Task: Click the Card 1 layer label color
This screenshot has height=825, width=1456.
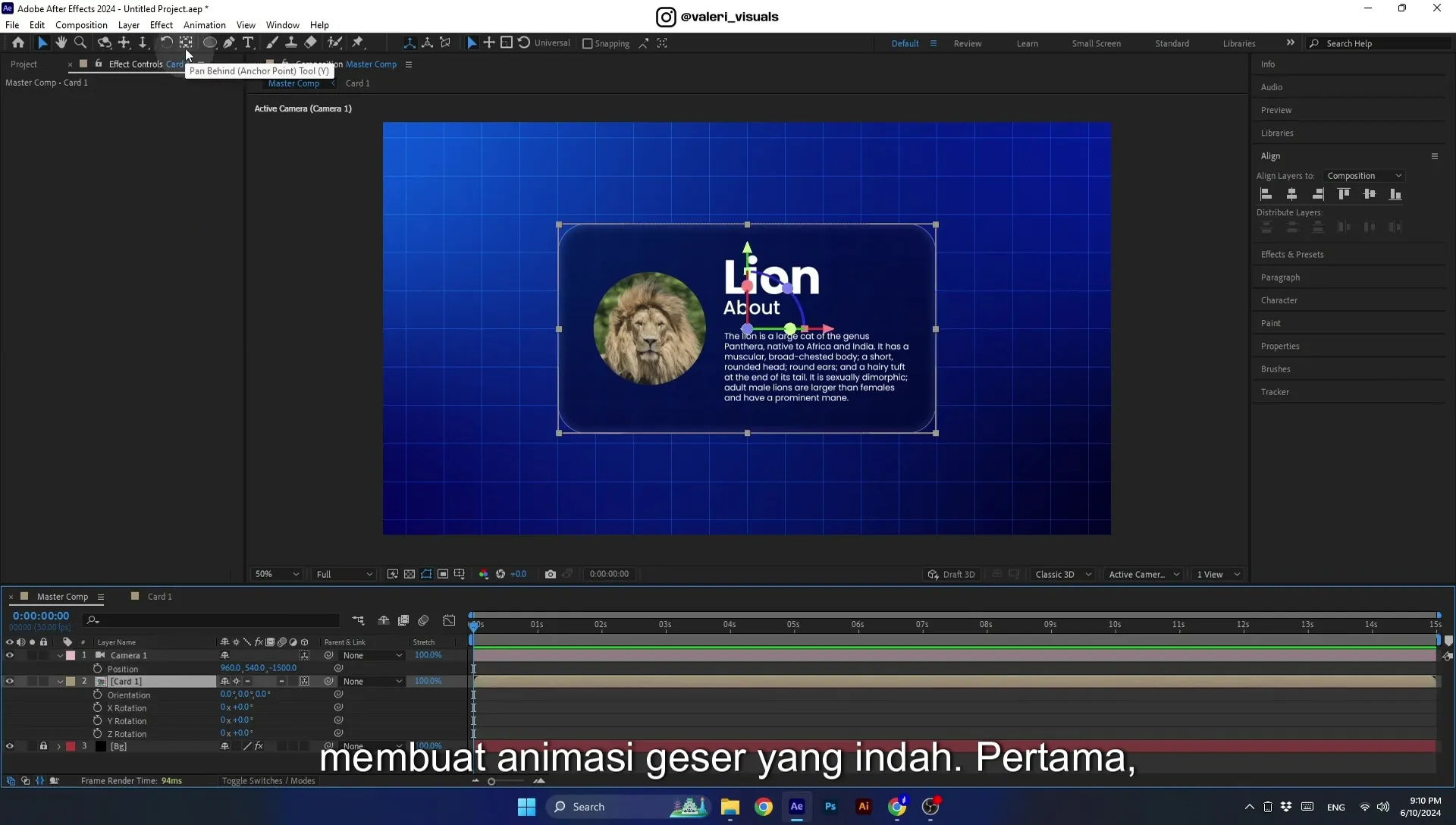Action: point(71,681)
